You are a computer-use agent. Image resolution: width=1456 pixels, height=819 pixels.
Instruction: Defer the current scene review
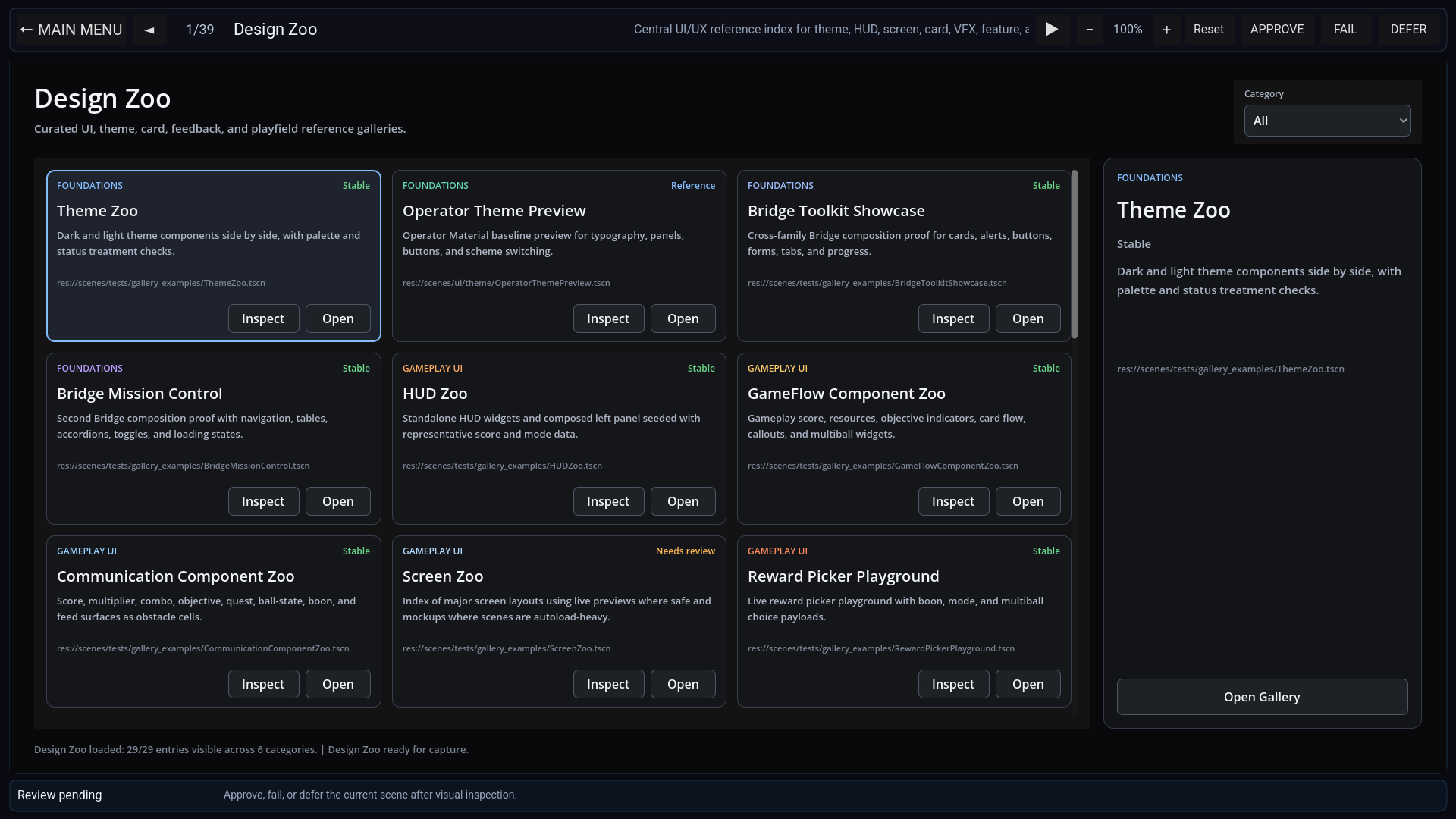[1408, 30]
